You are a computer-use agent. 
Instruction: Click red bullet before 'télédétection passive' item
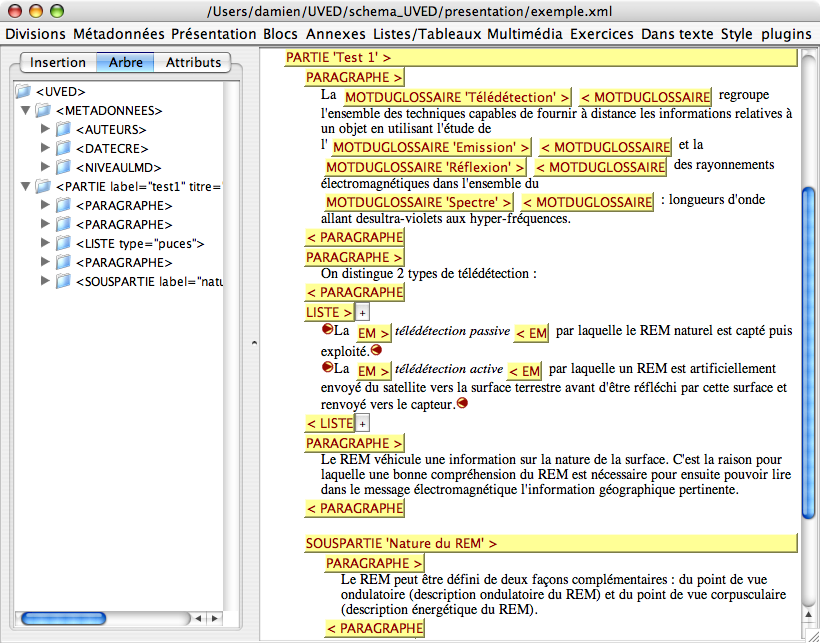(x=327, y=329)
